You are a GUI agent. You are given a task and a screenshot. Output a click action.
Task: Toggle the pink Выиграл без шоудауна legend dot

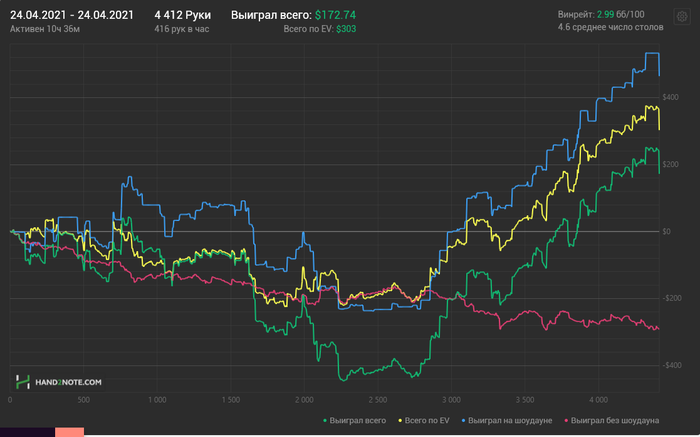click(566, 420)
